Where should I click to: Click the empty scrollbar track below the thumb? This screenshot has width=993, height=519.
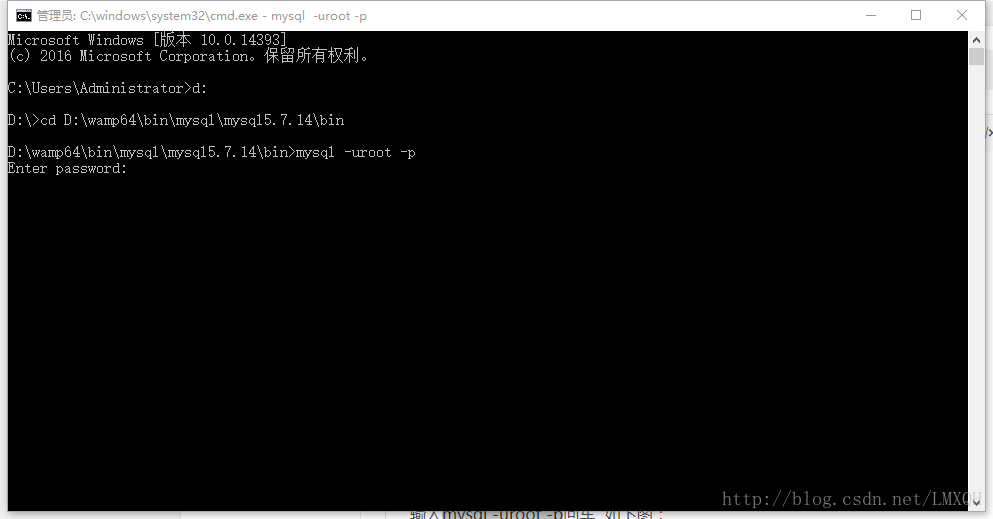point(976,278)
